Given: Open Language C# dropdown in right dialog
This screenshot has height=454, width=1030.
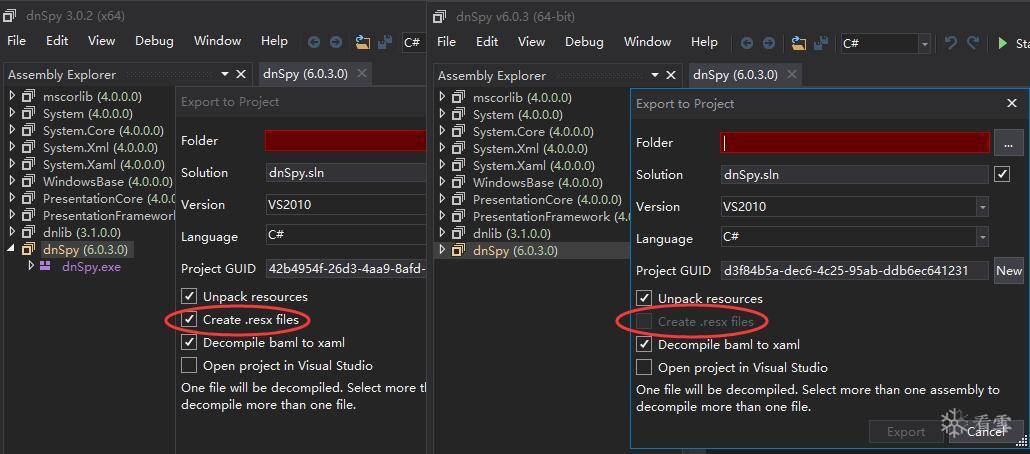Looking at the screenshot, I should [982, 237].
